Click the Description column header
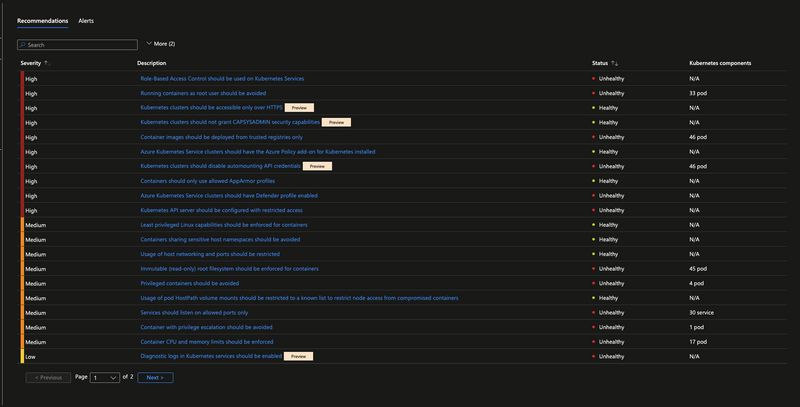The image size is (800, 407). point(152,63)
